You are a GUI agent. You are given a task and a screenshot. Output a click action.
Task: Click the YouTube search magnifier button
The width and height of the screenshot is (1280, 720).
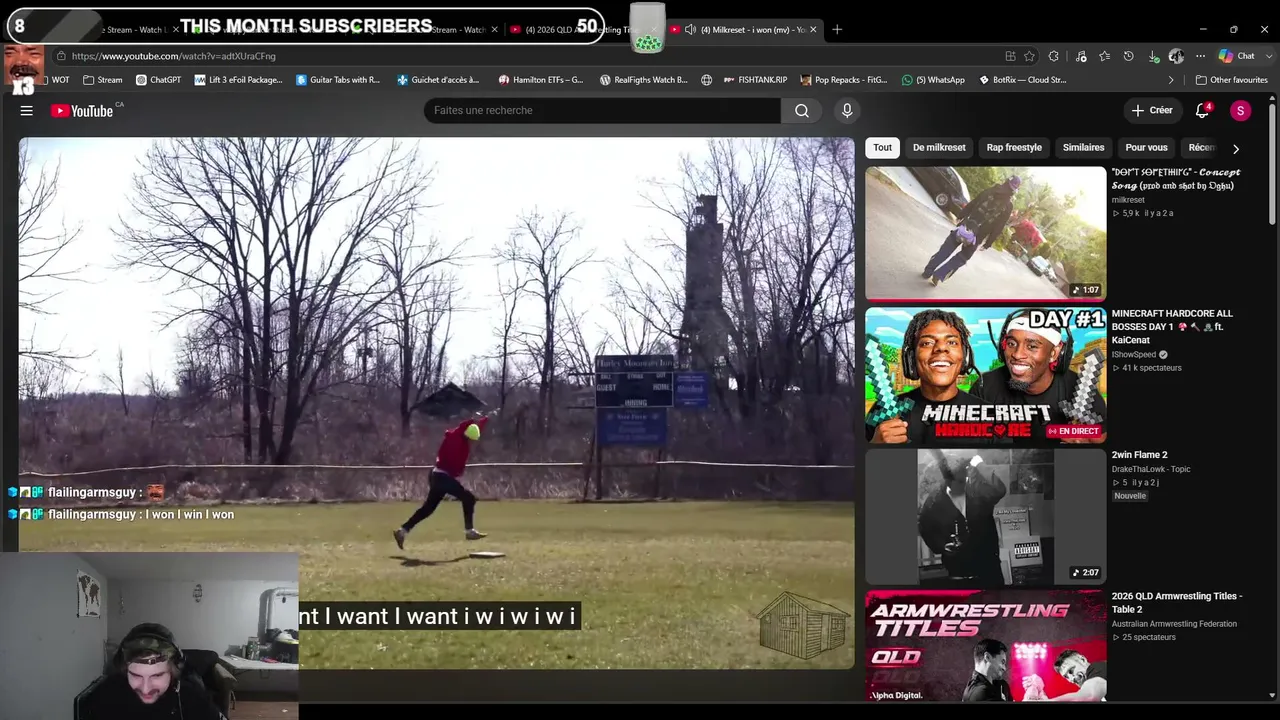click(802, 111)
